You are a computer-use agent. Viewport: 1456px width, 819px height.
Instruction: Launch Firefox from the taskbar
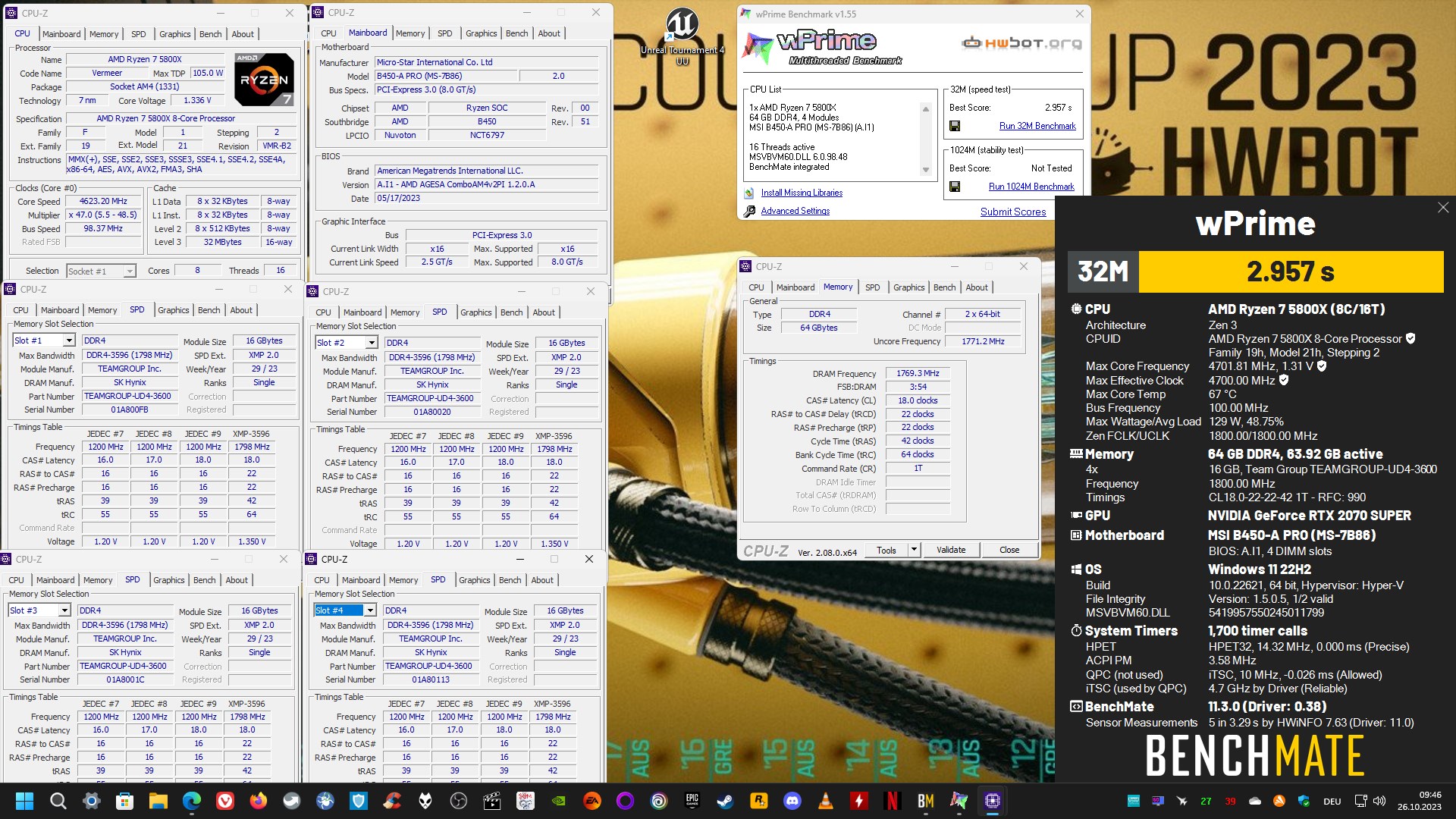(258, 801)
